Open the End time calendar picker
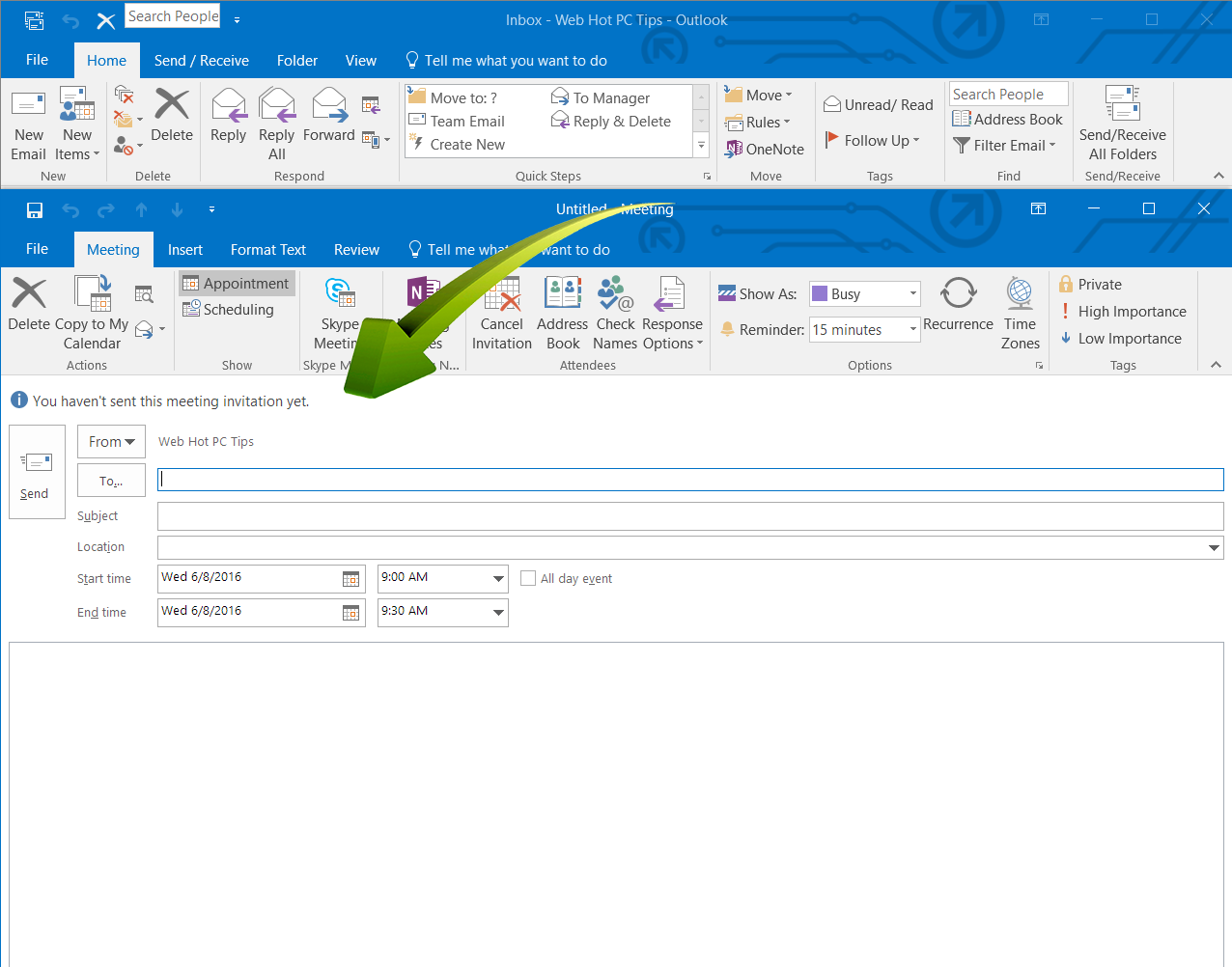Viewport: 1232px width, 967px height. 351,613
